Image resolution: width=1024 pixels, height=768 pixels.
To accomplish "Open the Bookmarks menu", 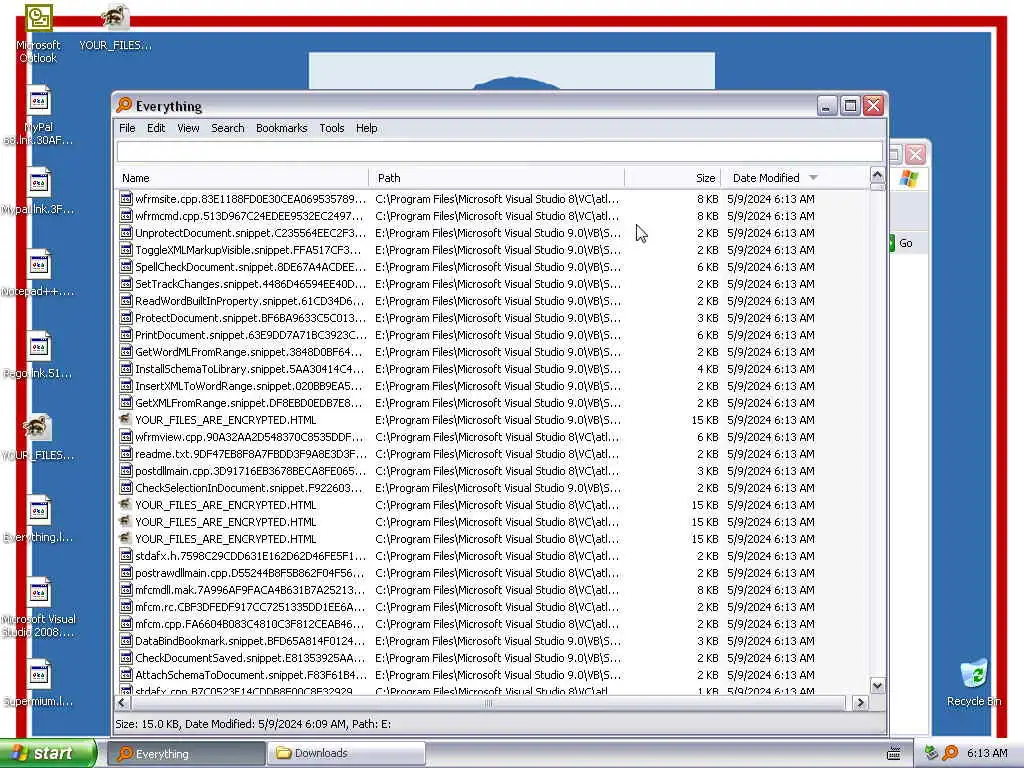I will (x=281, y=128).
